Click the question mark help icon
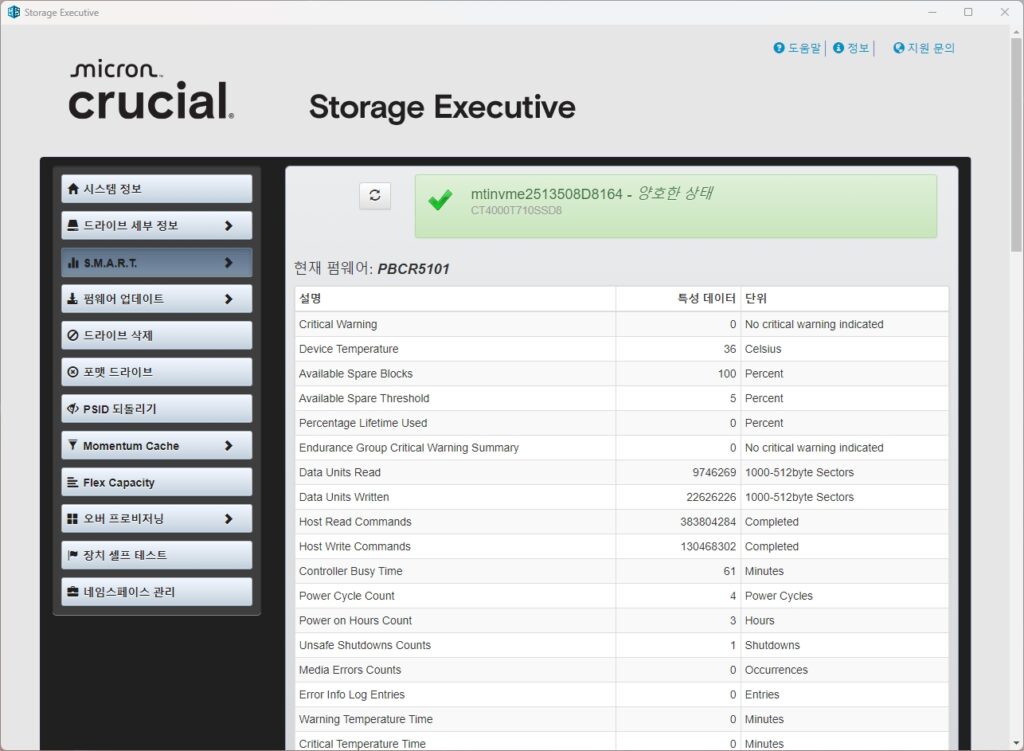1024x751 pixels. [x=778, y=48]
